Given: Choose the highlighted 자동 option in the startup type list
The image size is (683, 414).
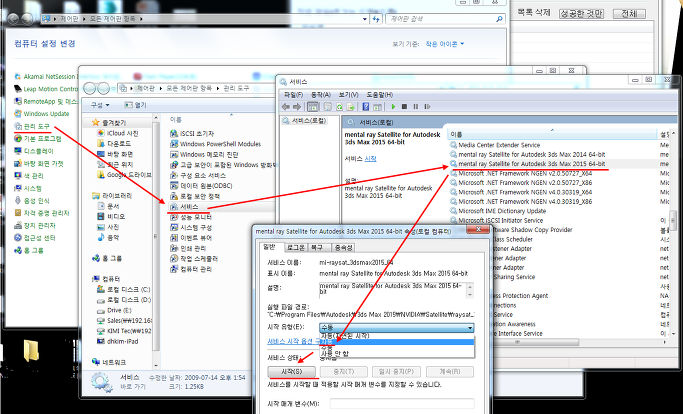Looking at the screenshot, I should click(x=396, y=342).
